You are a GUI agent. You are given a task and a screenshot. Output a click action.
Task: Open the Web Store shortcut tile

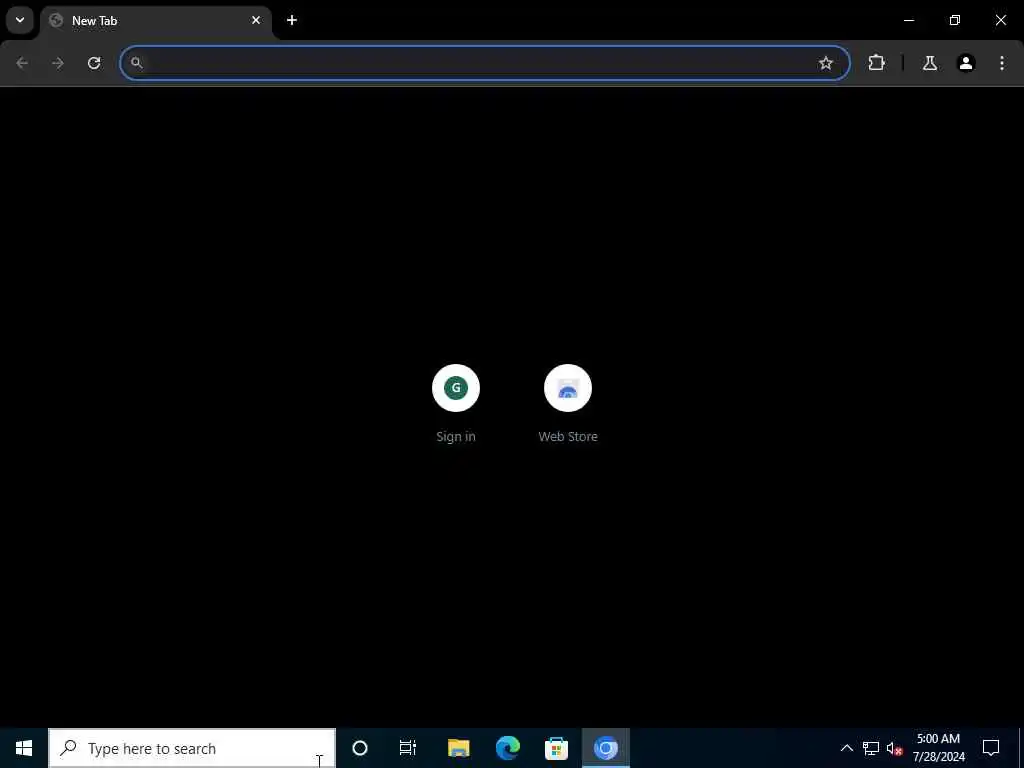[568, 404]
